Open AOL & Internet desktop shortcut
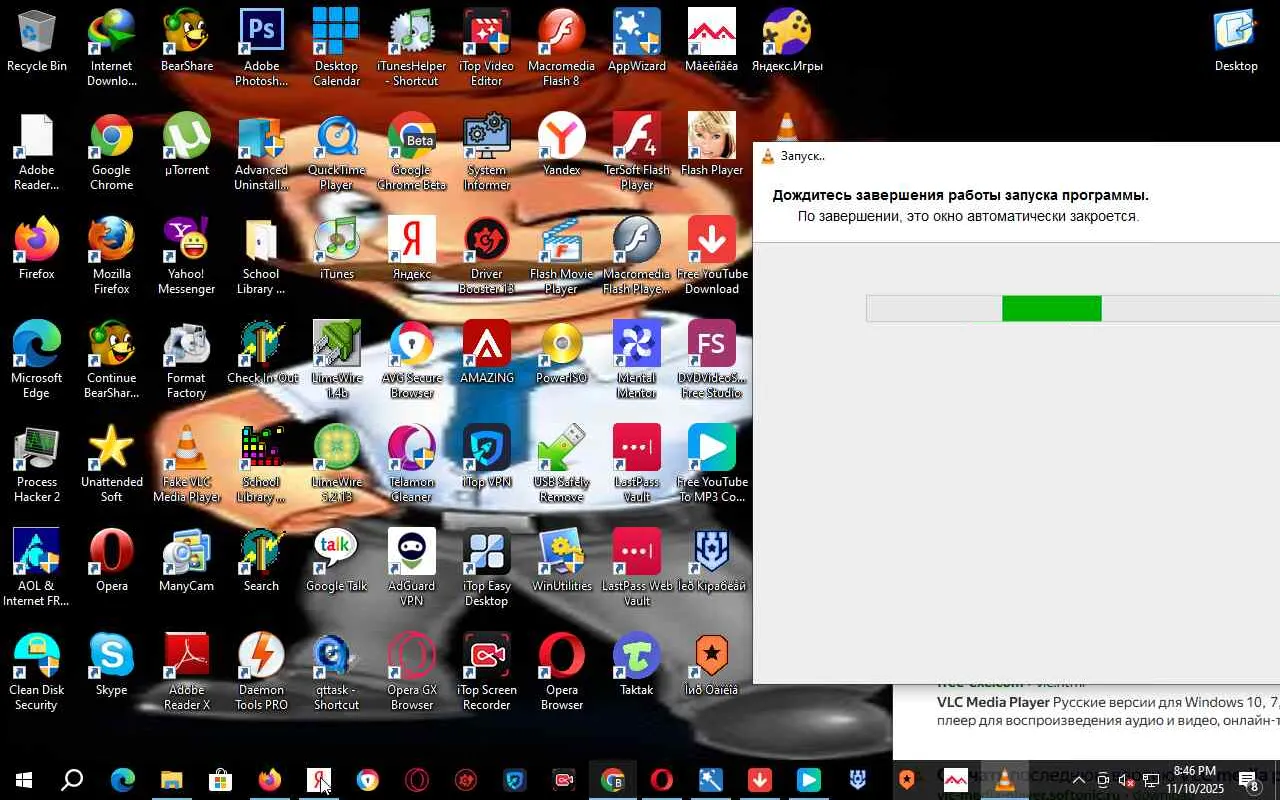Image resolution: width=1280 pixels, height=800 pixels. [37, 568]
